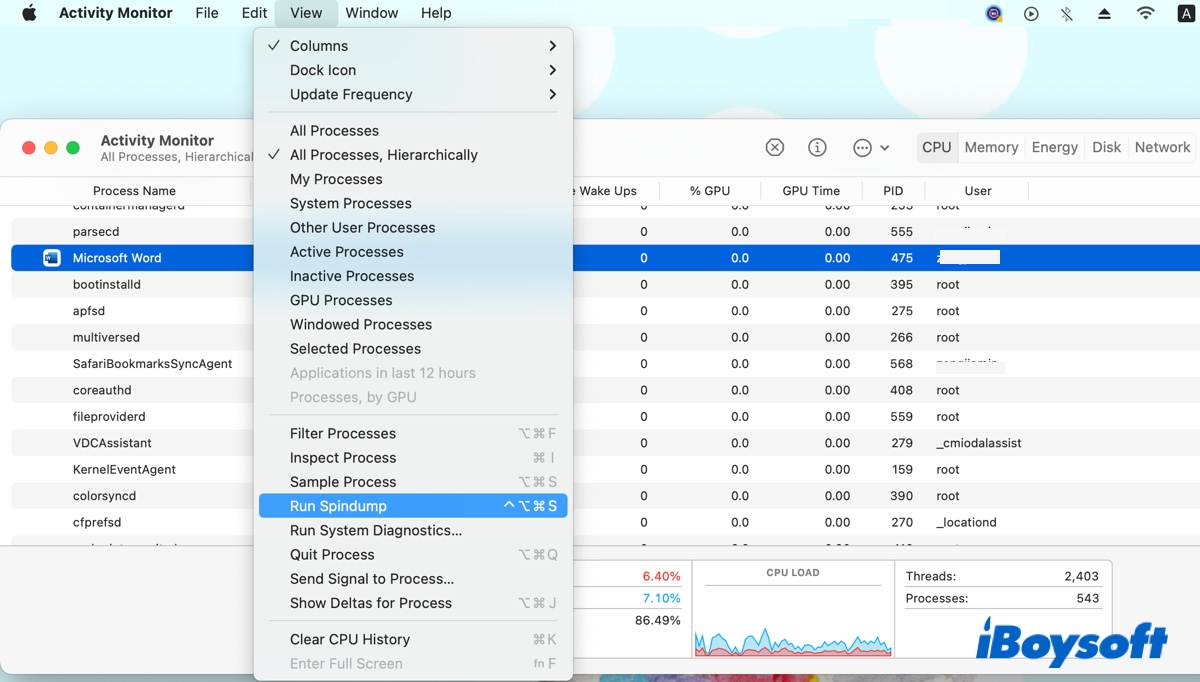
Task: Open the Apple menu logo
Action: (x=29, y=13)
